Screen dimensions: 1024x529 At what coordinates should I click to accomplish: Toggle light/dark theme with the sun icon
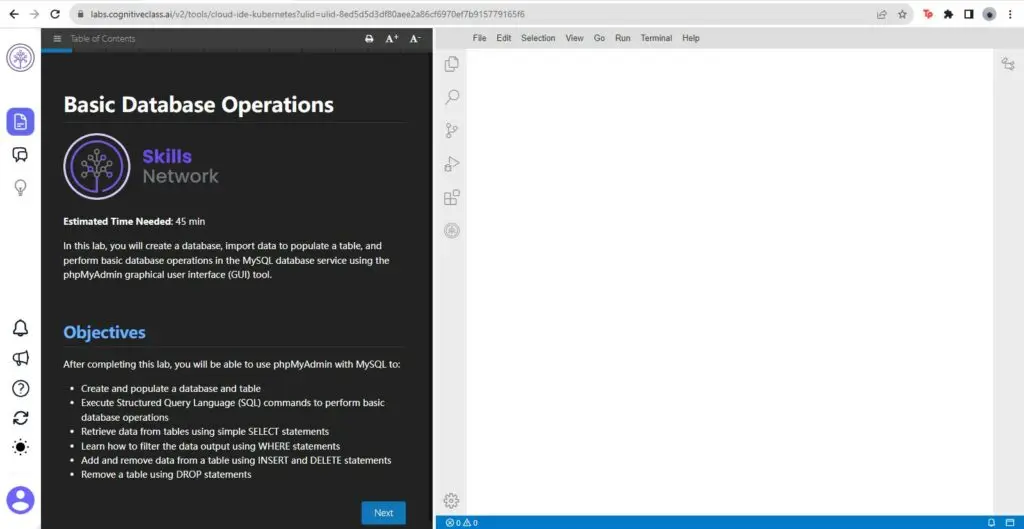tap(20, 447)
